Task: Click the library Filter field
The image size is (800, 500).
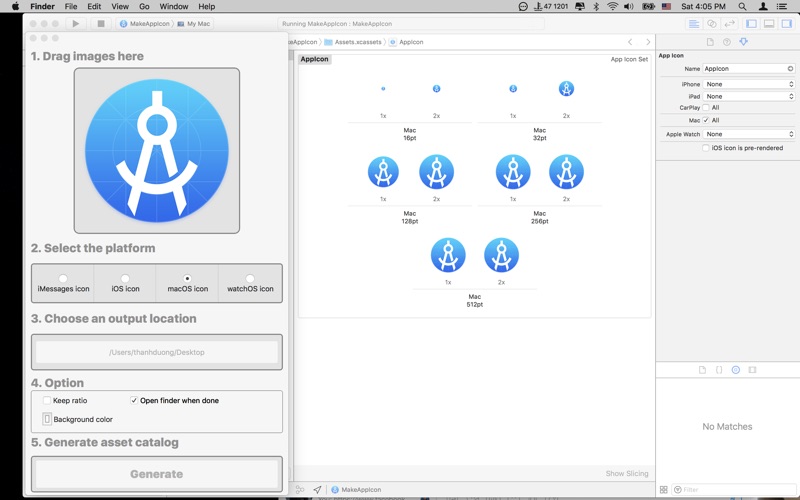Action: pyautogui.click(x=733, y=490)
